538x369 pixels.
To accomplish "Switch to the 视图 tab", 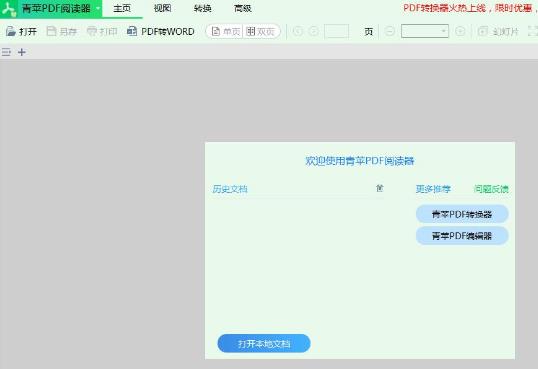I will coord(162,8).
